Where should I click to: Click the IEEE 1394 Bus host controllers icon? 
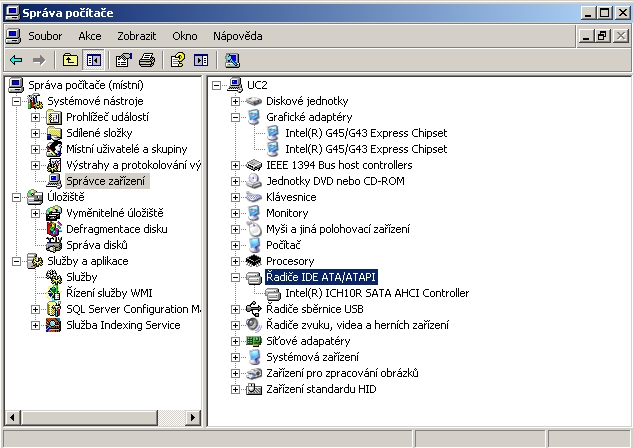coord(254,165)
